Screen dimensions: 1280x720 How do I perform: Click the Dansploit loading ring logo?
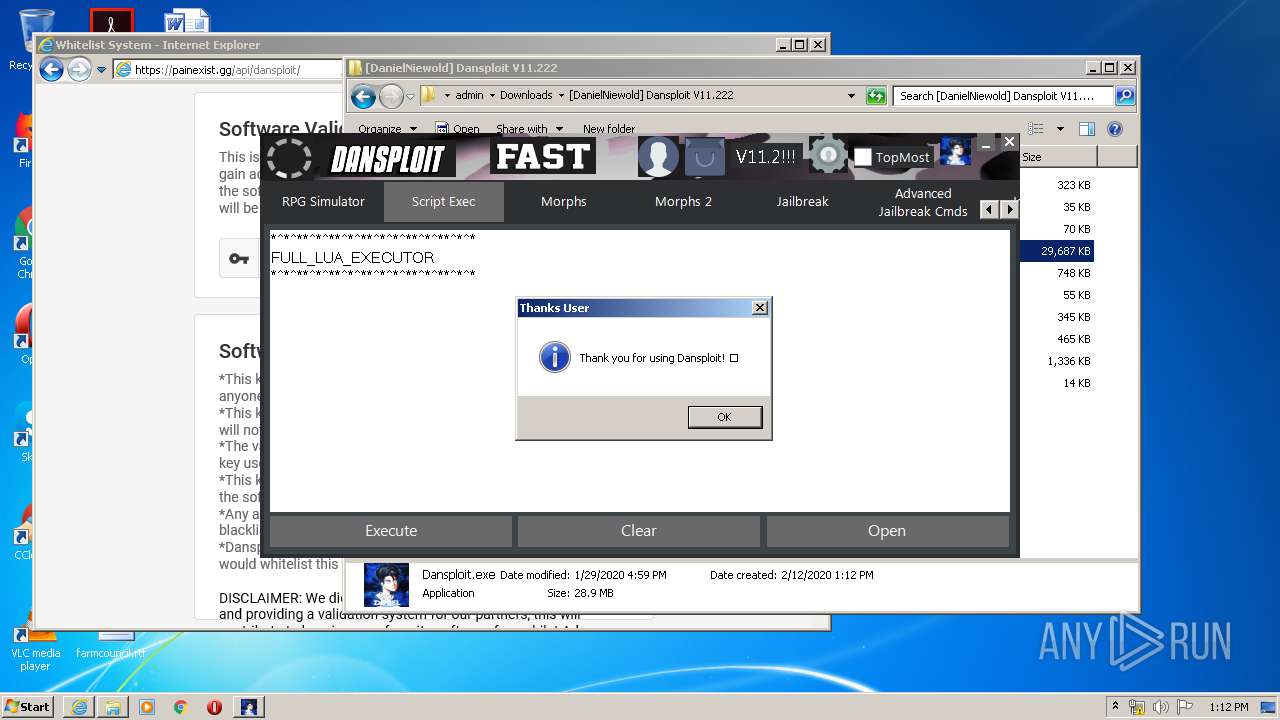coord(289,157)
